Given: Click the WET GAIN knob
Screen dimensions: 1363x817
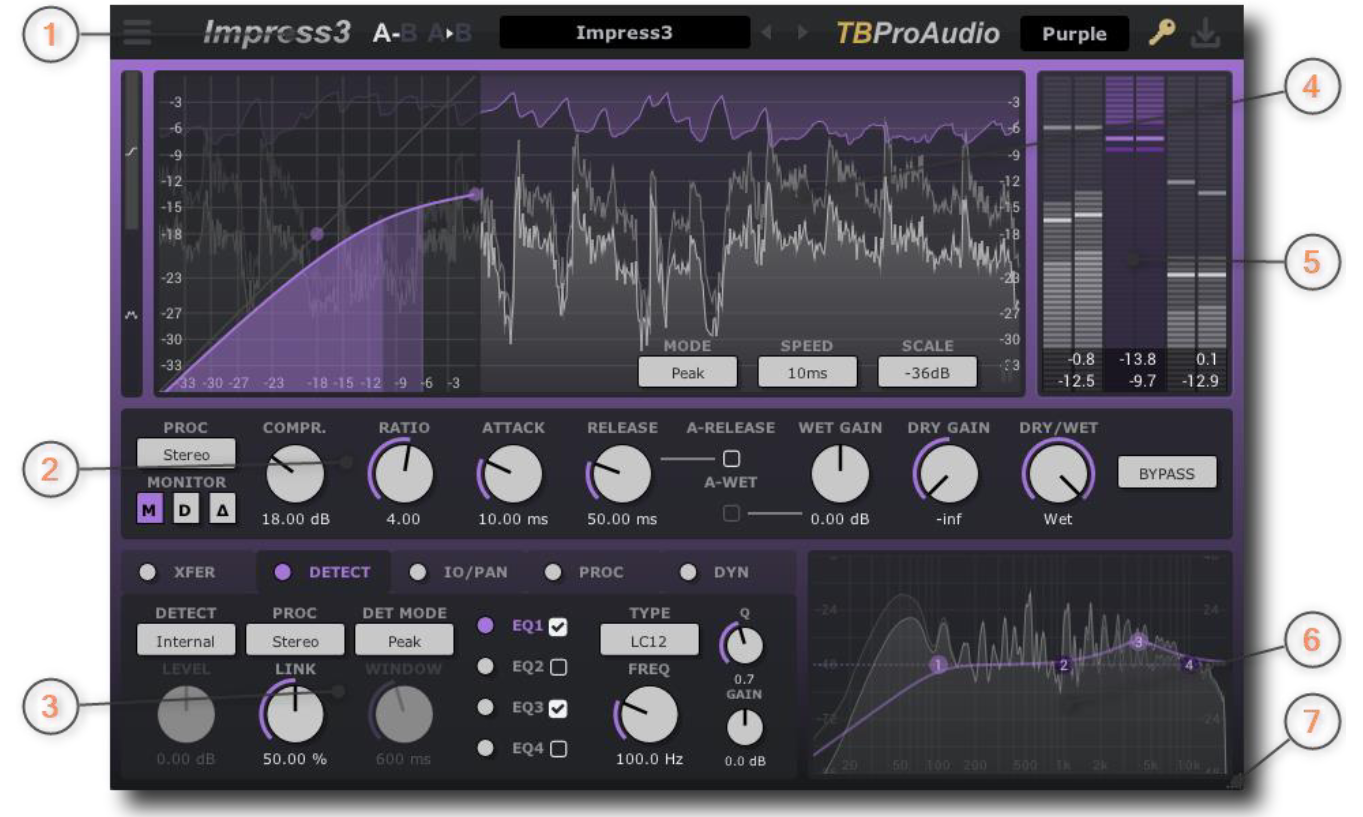Looking at the screenshot, I should tap(840, 473).
